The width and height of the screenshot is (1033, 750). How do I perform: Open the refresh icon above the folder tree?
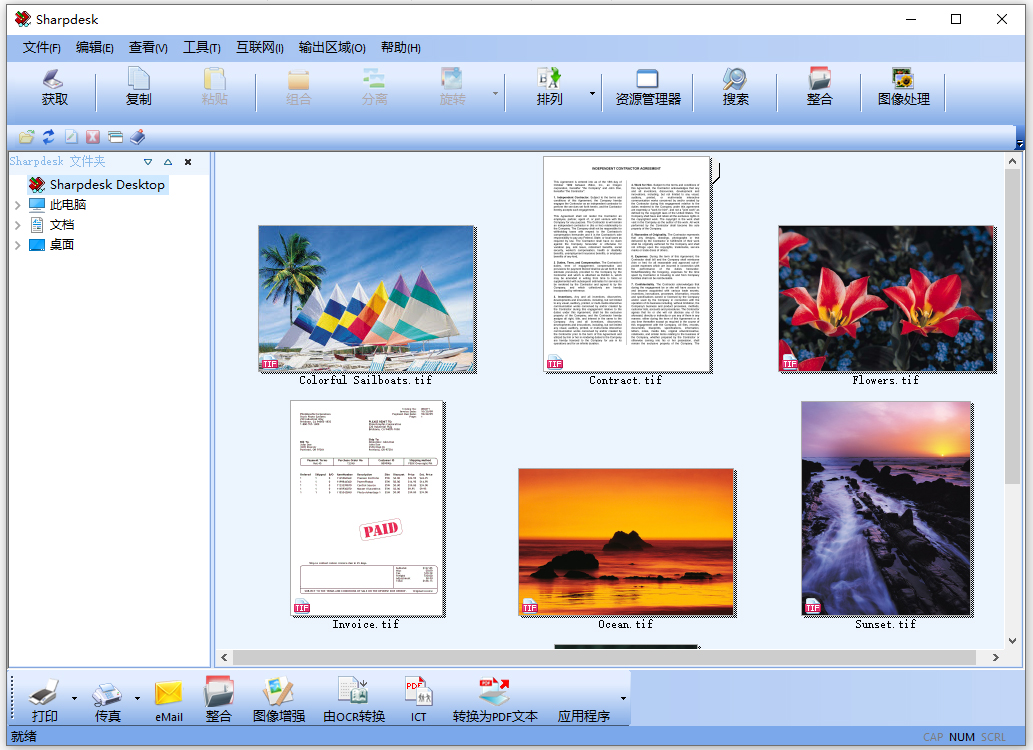point(49,137)
